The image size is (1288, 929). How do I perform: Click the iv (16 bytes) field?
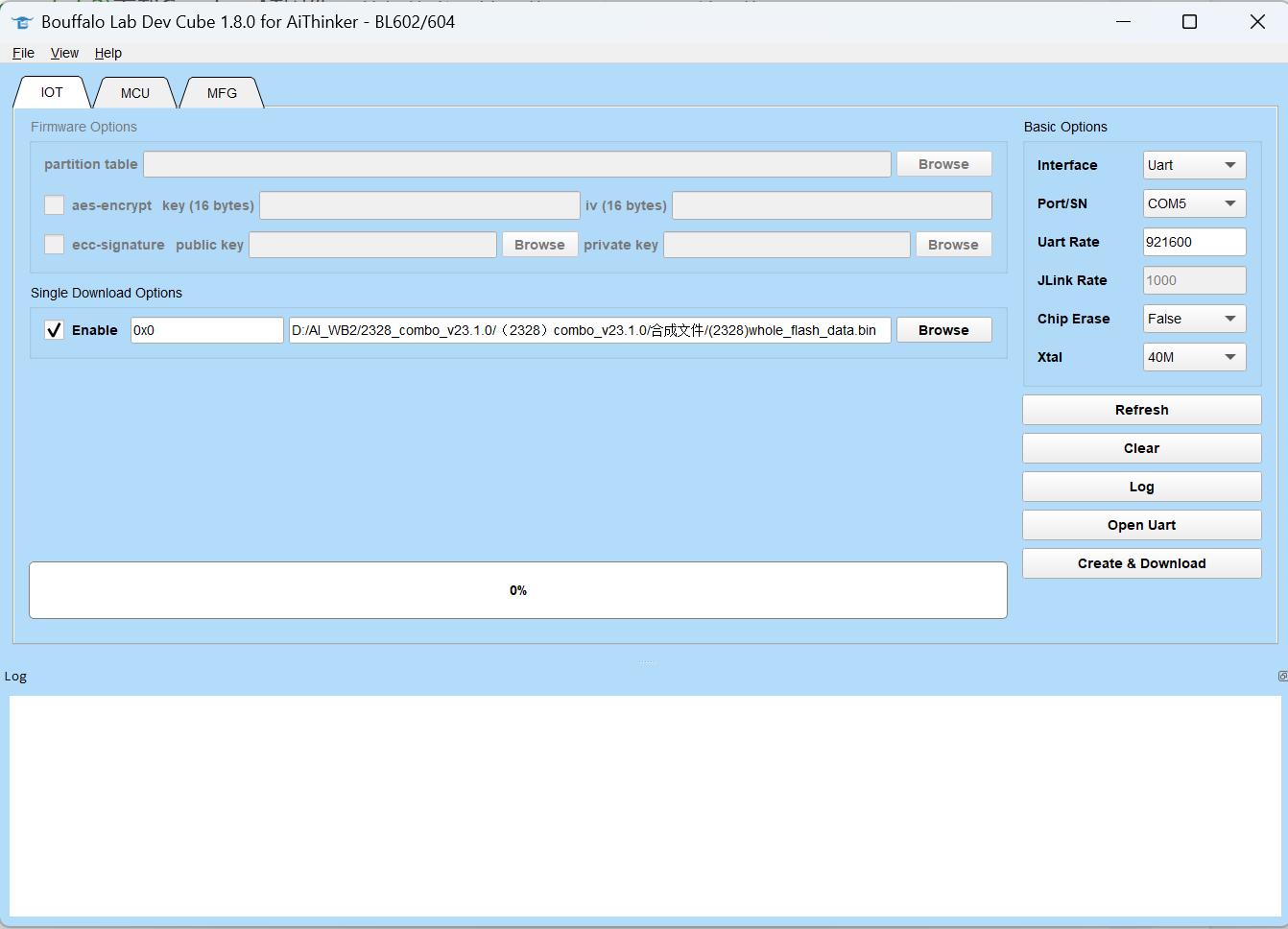832,205
